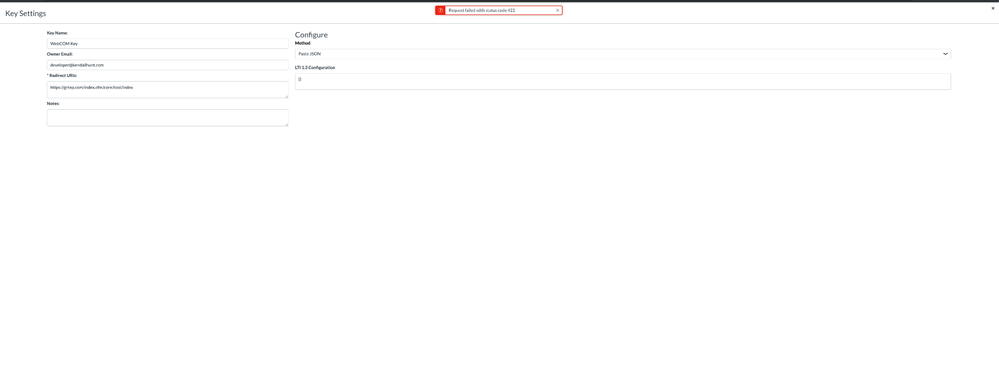
Task: Focus the Key Name input field
Action: coord(168,43)
